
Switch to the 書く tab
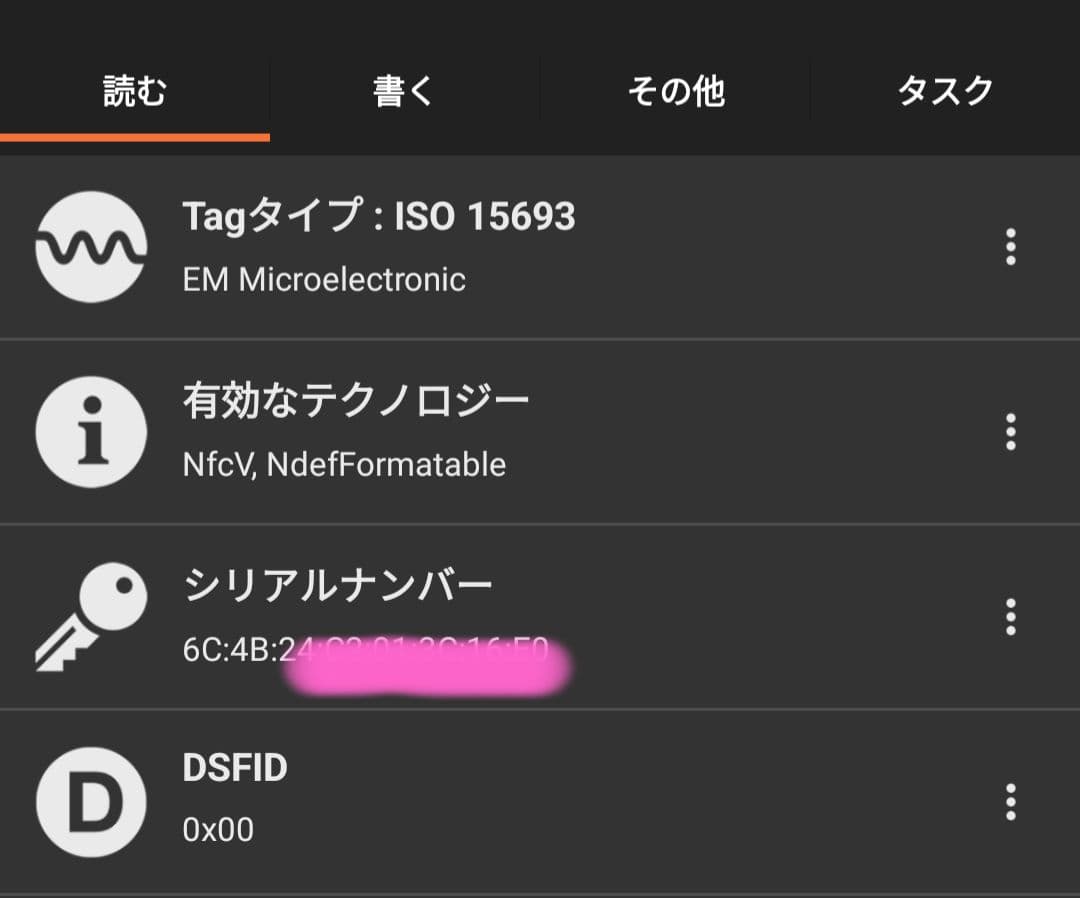tap(405, 90)
